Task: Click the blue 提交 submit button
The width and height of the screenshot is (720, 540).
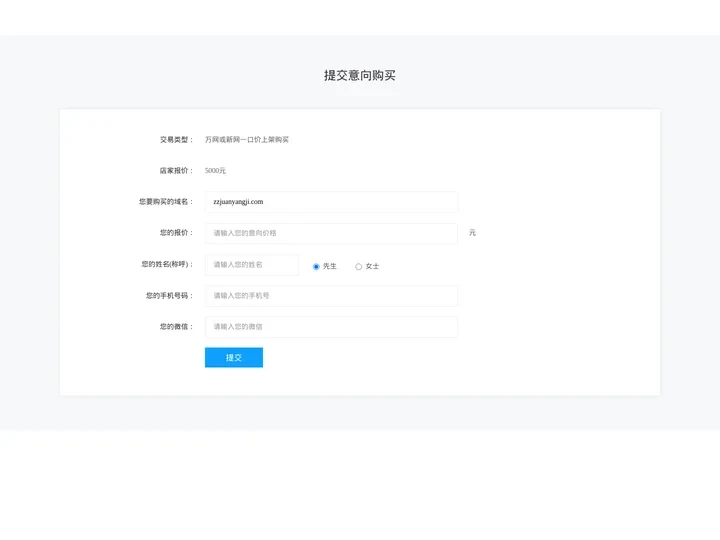Action: point(234,357)
